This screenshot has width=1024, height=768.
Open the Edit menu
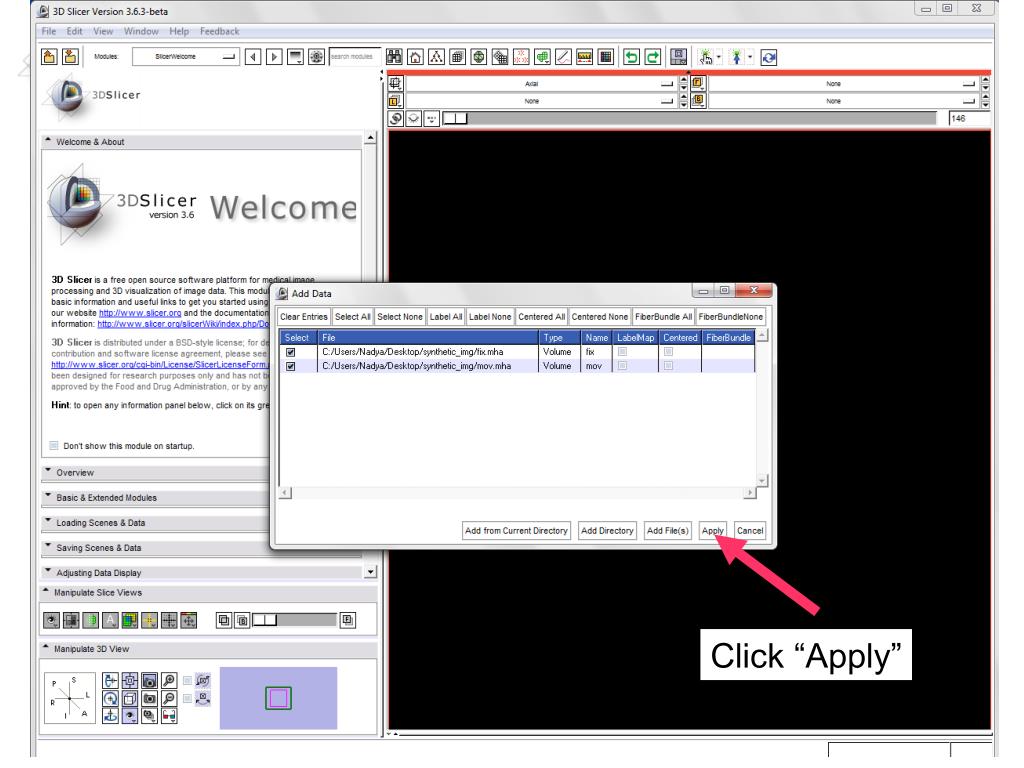[74, 31]
